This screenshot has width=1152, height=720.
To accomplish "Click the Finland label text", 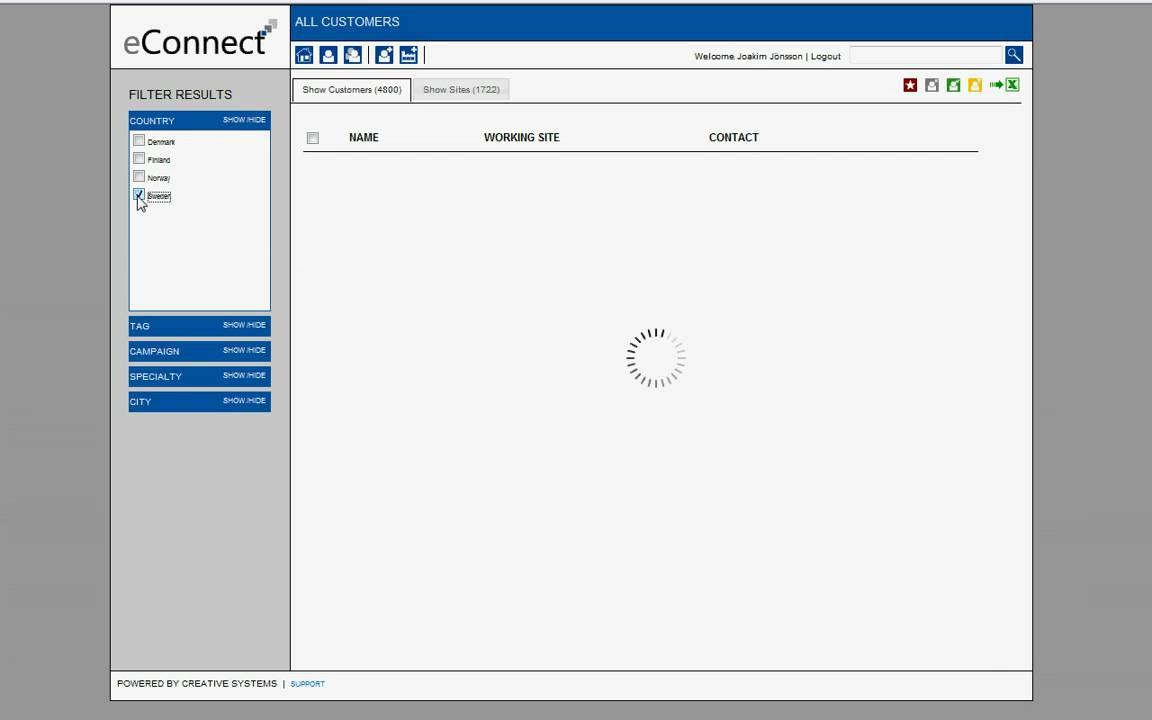I will 159,159.
